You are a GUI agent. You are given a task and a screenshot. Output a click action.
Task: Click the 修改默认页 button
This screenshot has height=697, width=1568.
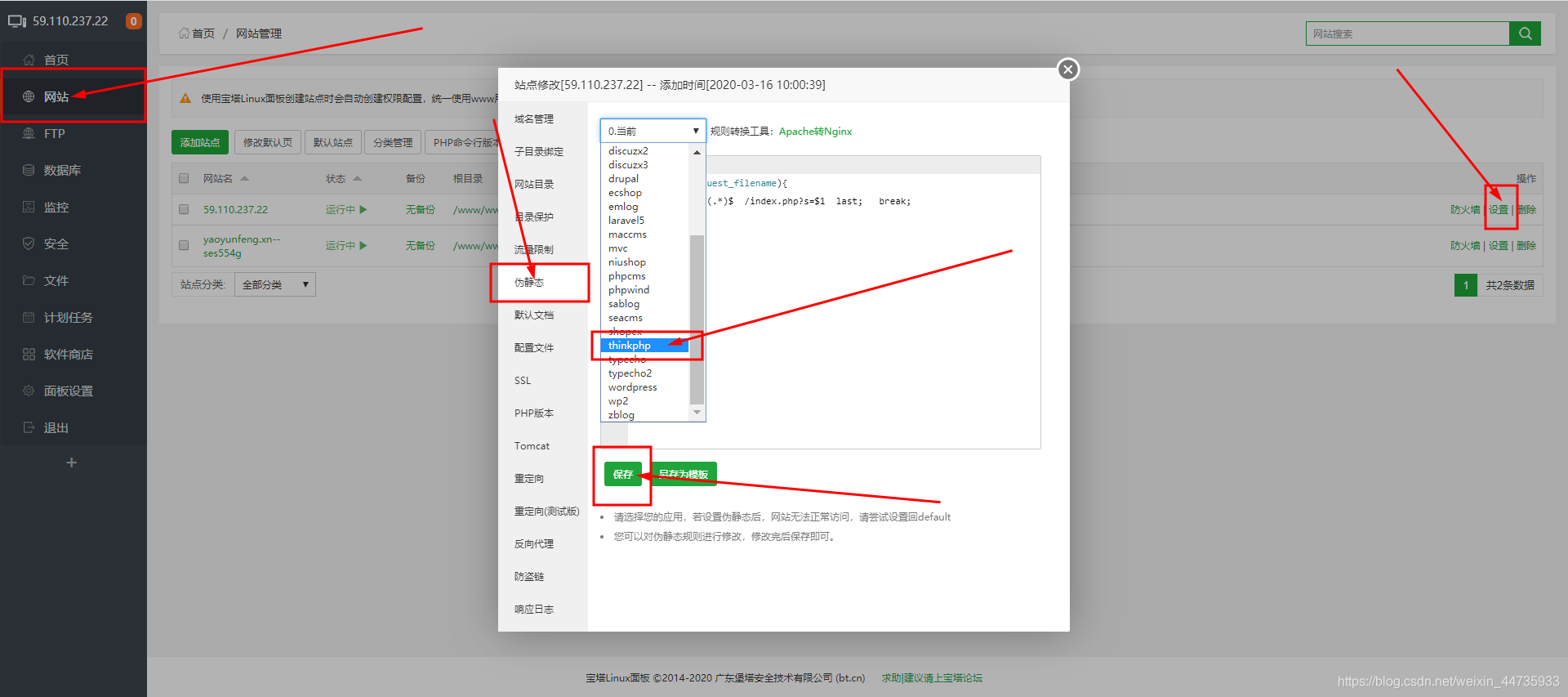pos(268,142)
